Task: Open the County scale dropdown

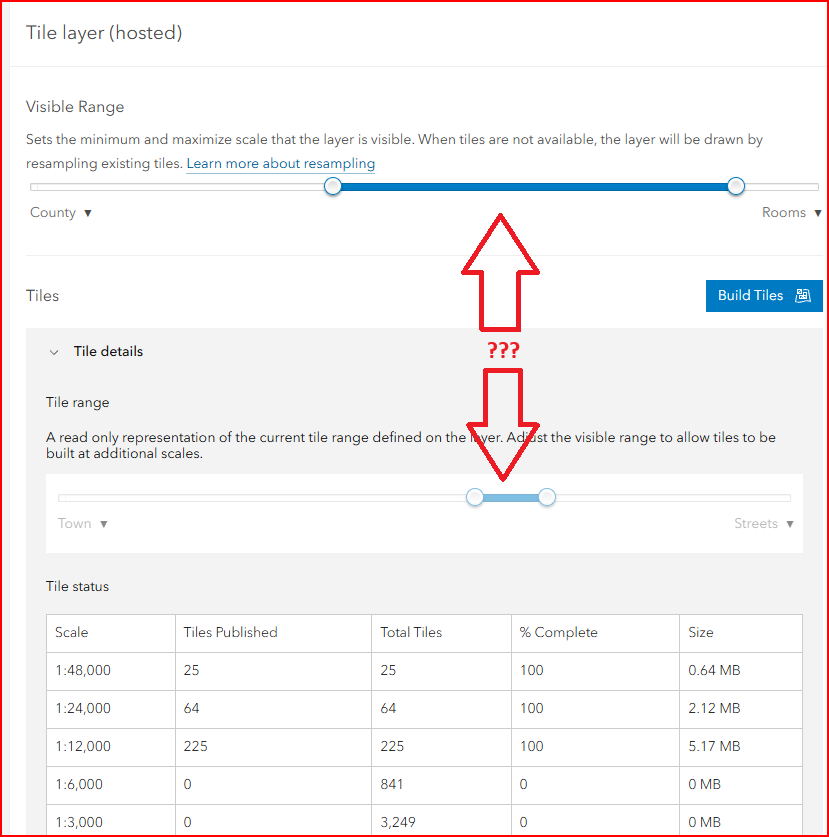Action: [60, 212]
